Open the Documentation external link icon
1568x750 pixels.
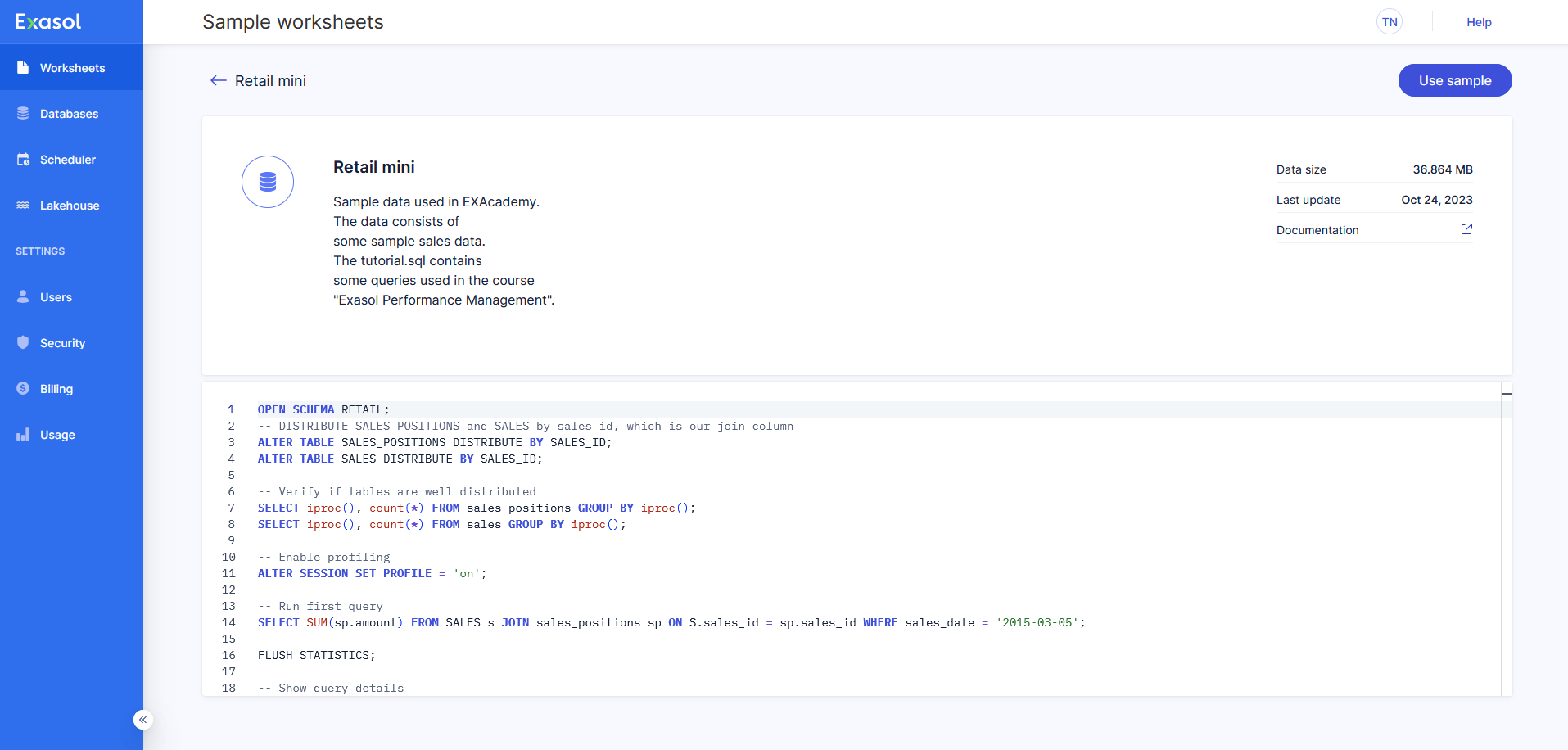click(1466, 229)
